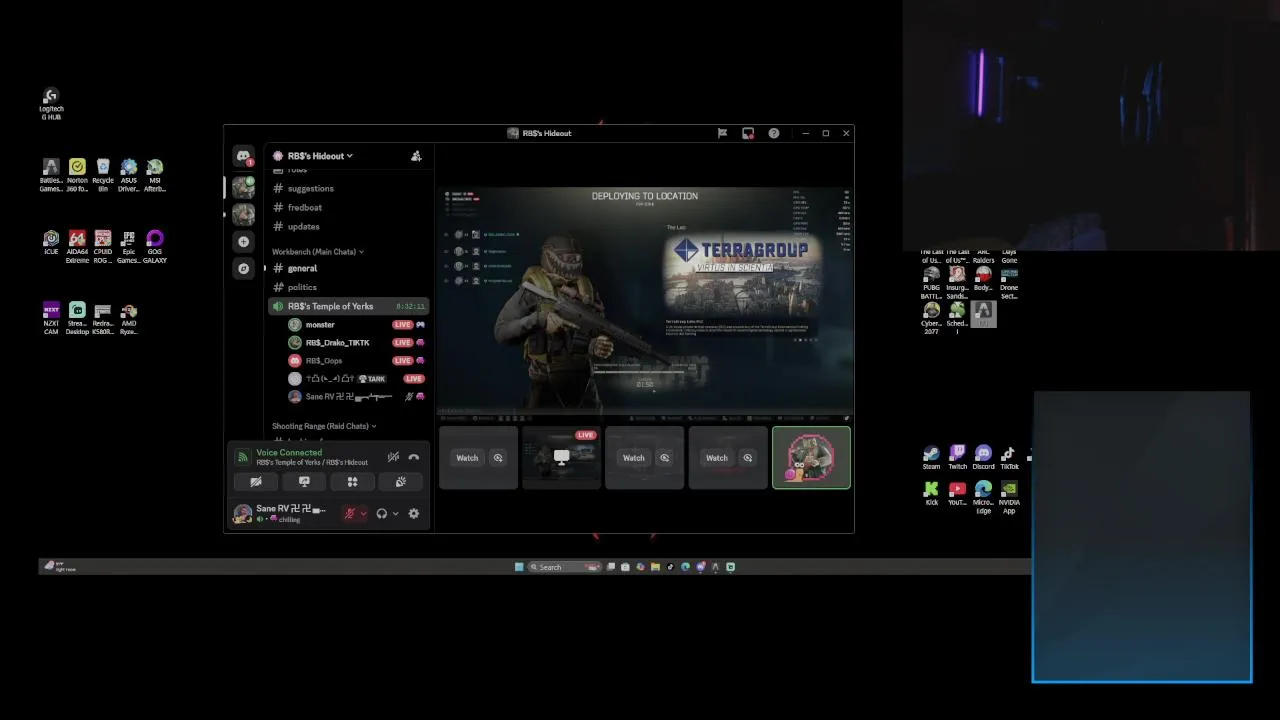This screenshot has height=720, width=1280.
Task: Select the LIVE stream thumbnail tile
Action: pyautogui.click(x=561, y=458)
